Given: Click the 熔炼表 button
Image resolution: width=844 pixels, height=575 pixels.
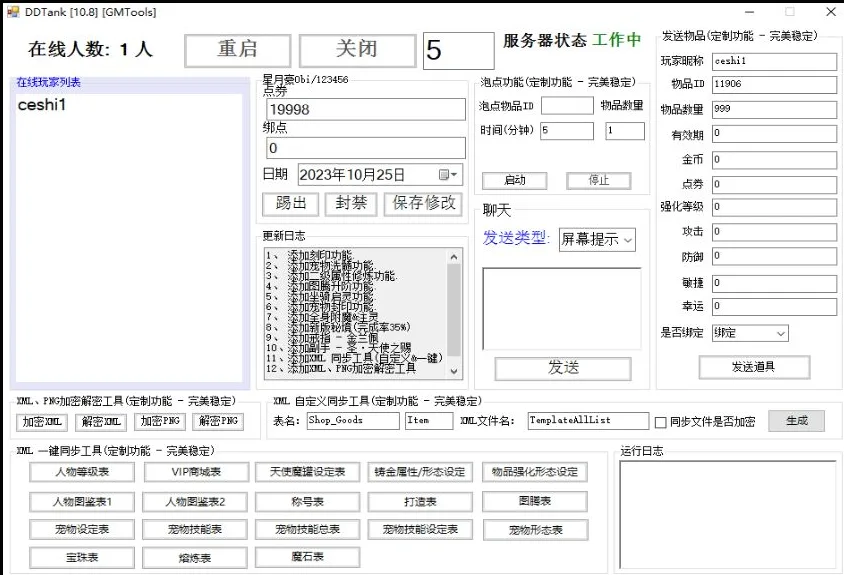Looking at the screenshot, I should pyautogui.click(x=195, y=558).
